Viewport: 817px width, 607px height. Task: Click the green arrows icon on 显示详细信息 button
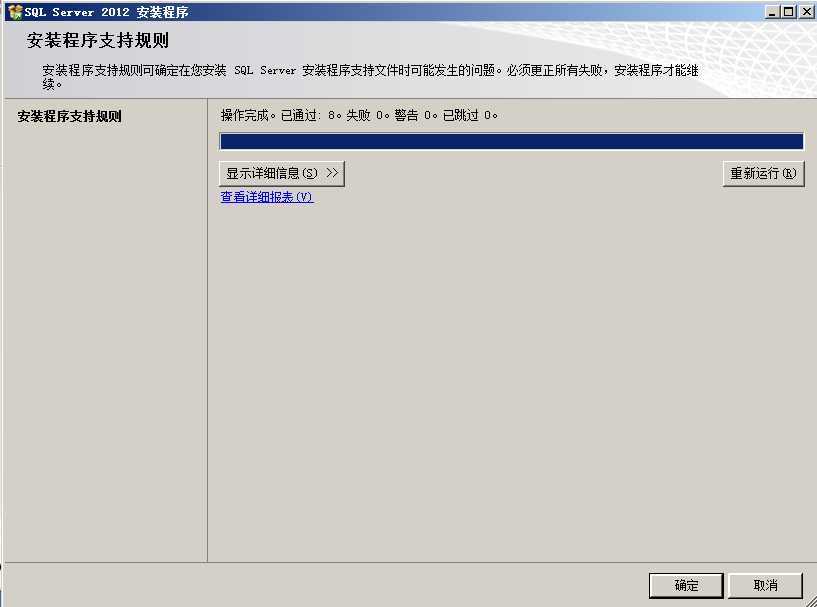(334, 172)
